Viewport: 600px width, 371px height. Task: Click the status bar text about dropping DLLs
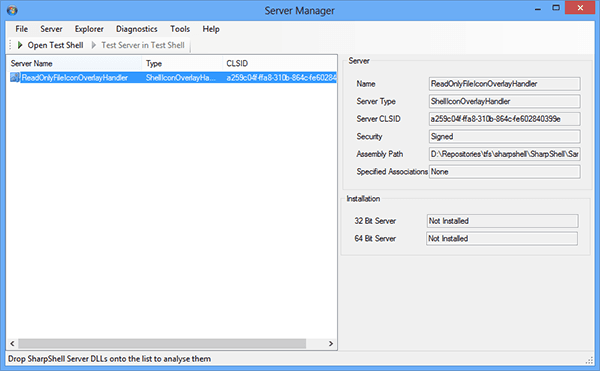(x=109, y=359)
